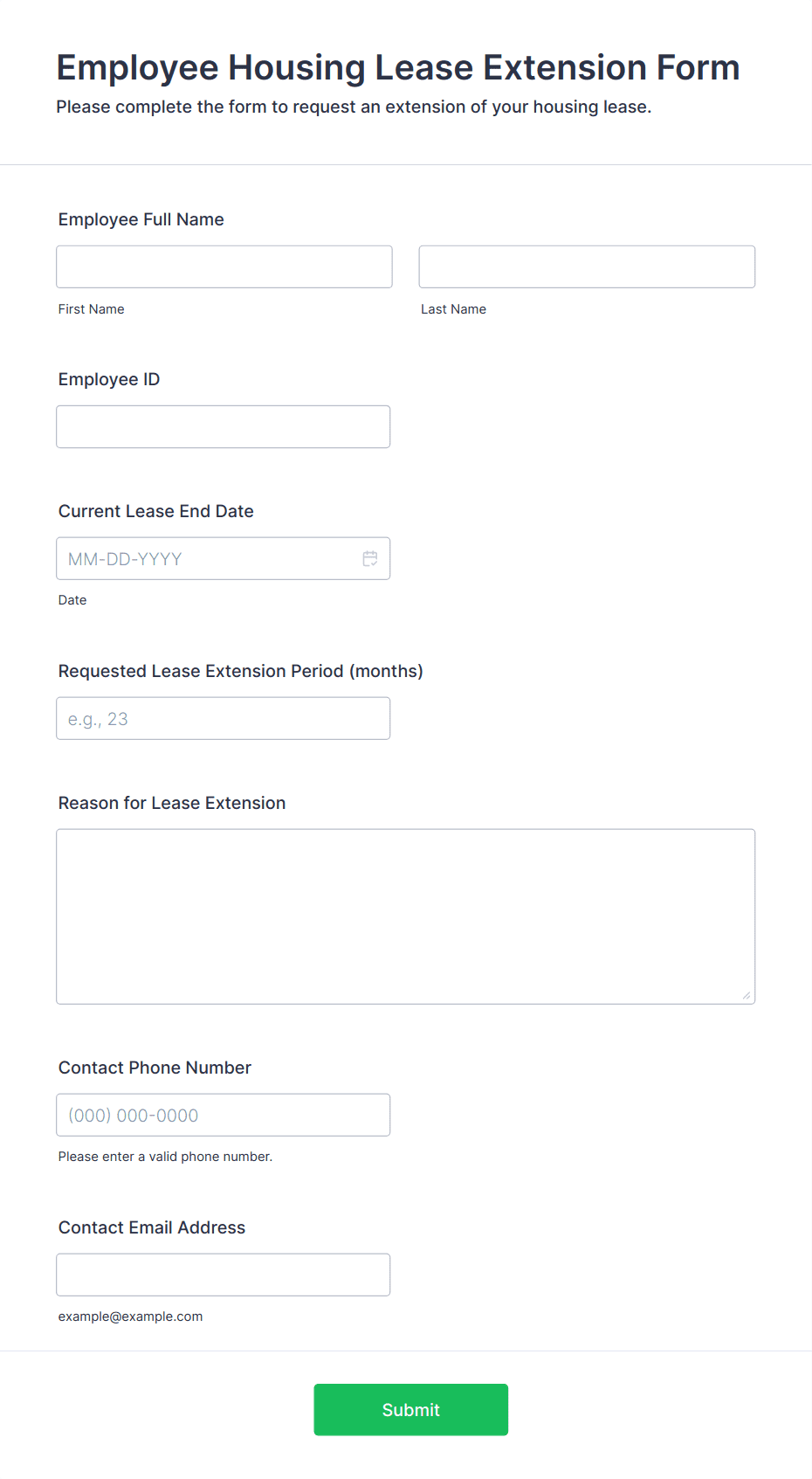Click the Reason for Lease Extension label

click(x=172, y=803)
